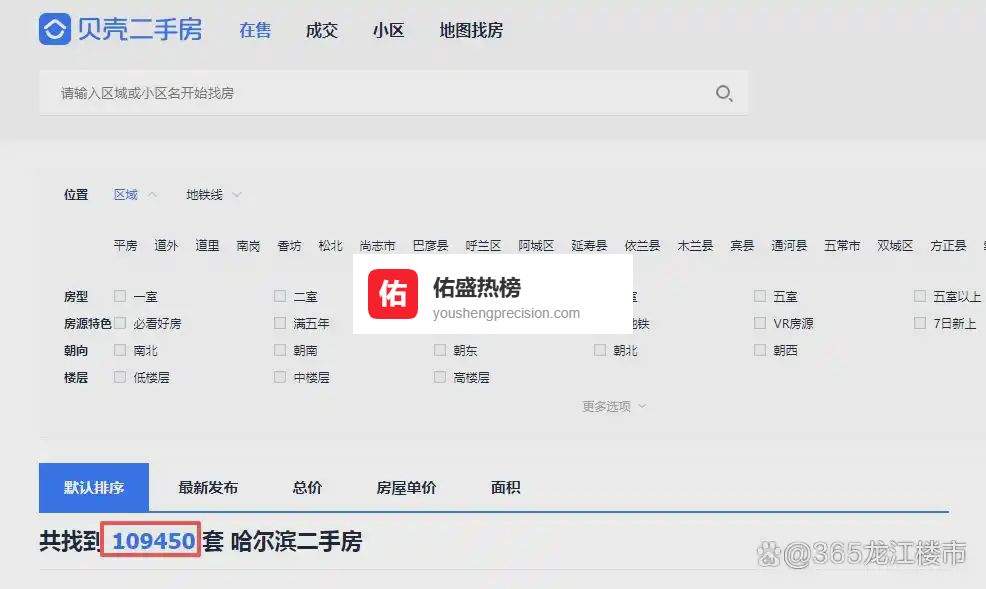Enable the 满五年 filter checkbox
This screenshot has height=589, width=986.
[x=280, y=323]
